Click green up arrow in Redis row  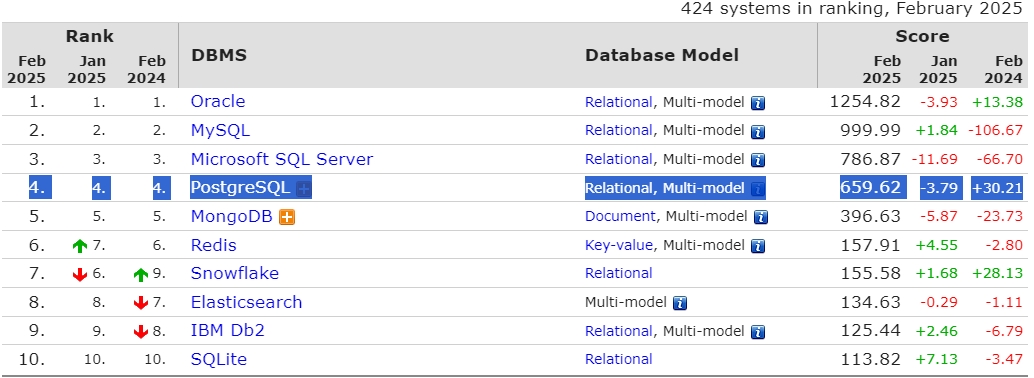pyautogui.click(x=80, y=246)
